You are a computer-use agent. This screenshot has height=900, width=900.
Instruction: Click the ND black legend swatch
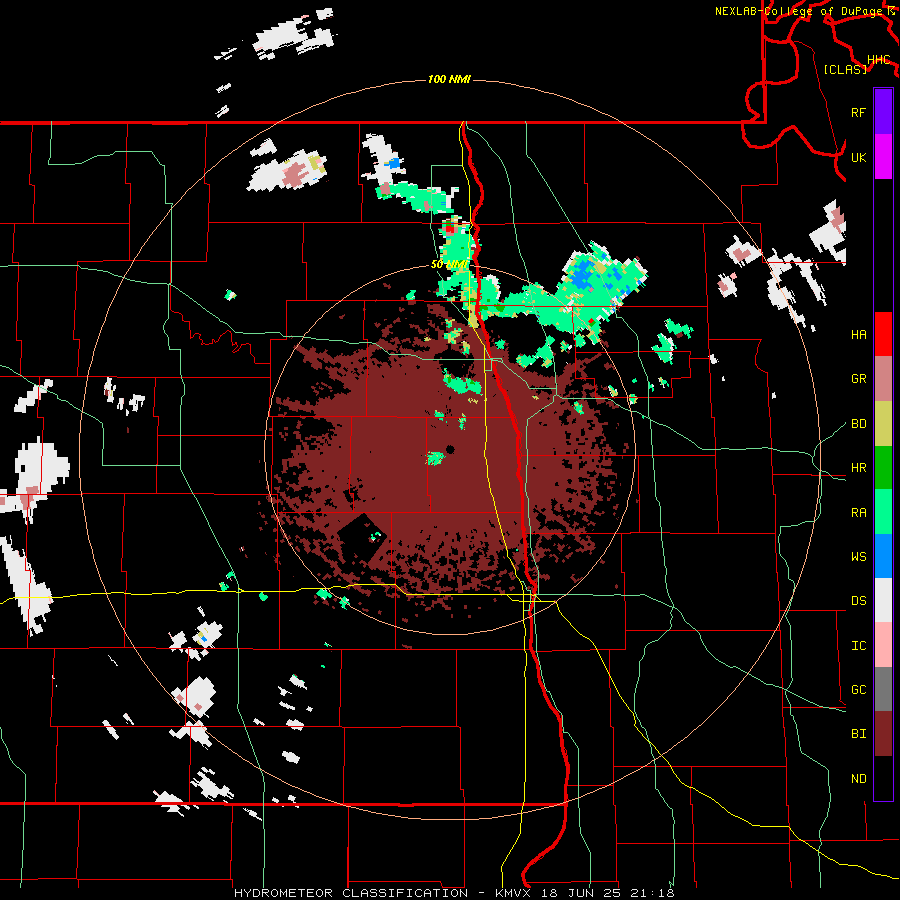point(883,778)
